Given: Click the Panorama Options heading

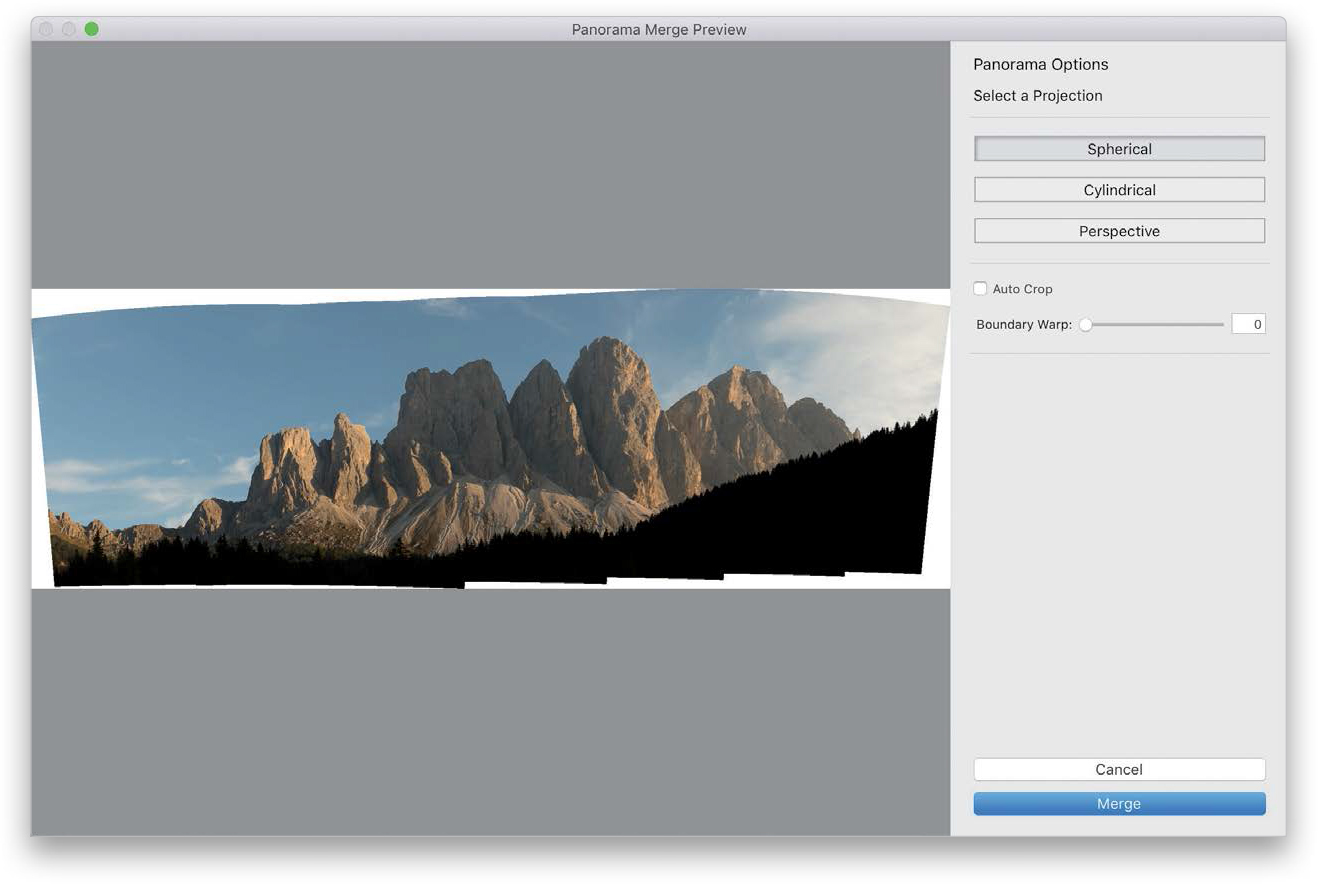Looking at the screenshot, I should click(x=1040, y=64).
